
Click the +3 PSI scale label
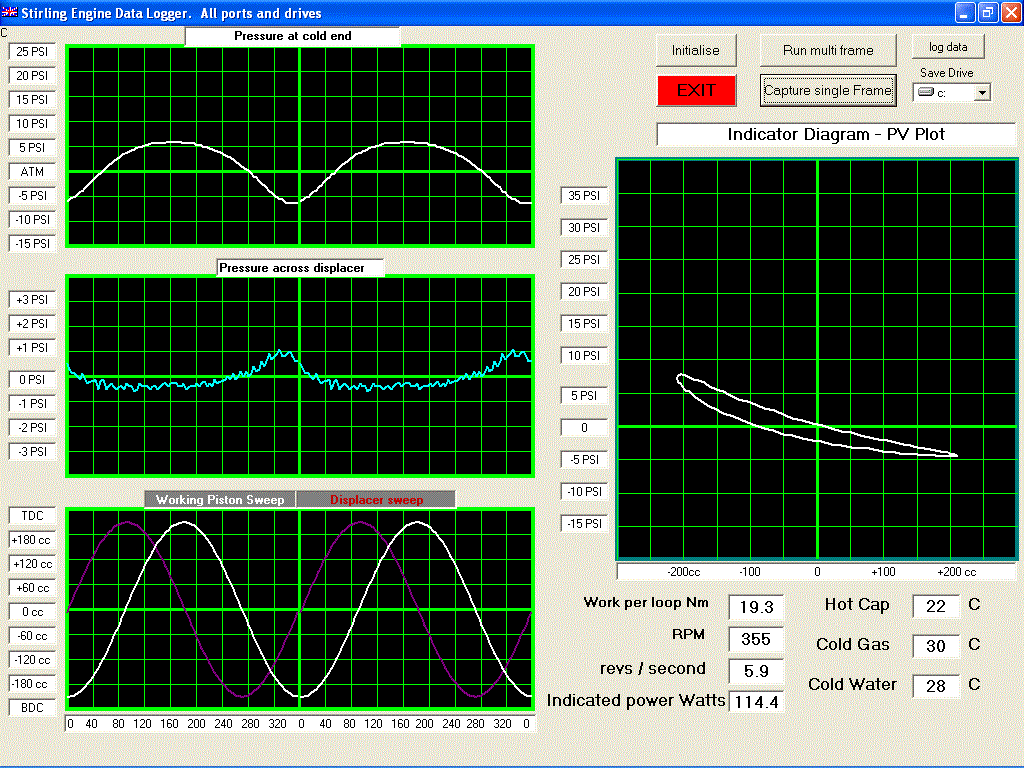pos(32,299)
